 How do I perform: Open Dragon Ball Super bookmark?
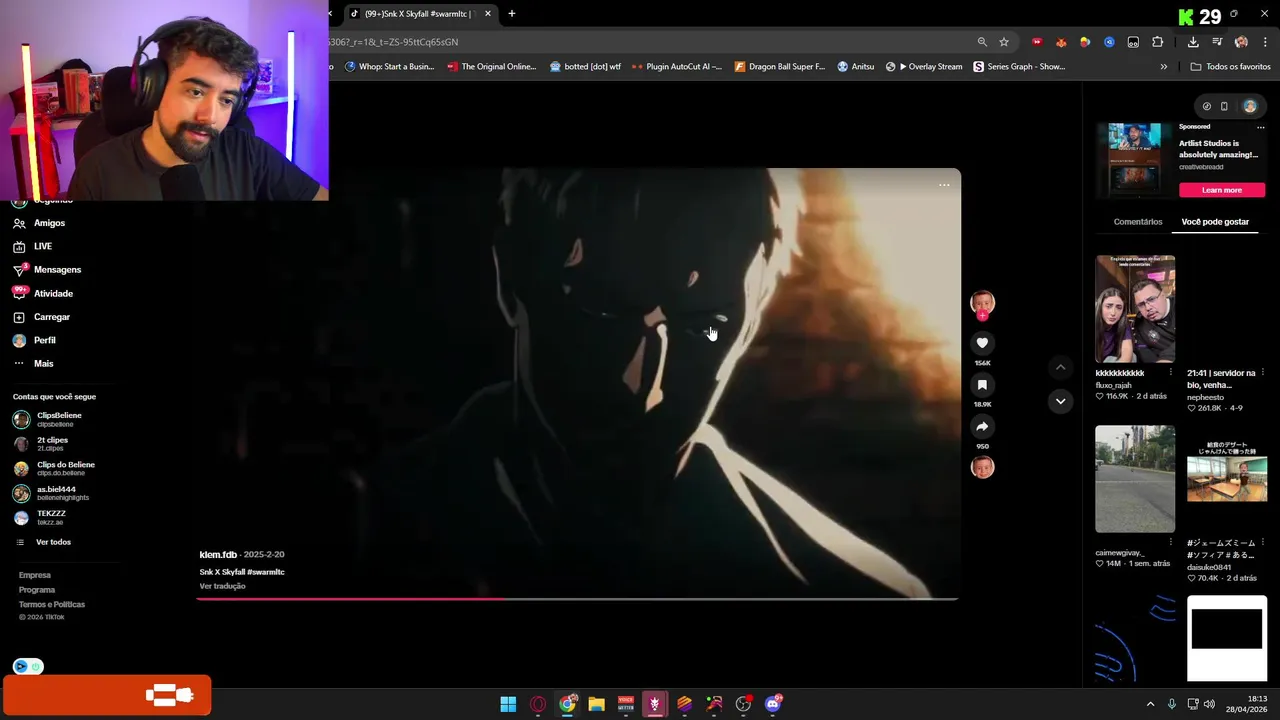click(780, 67)
